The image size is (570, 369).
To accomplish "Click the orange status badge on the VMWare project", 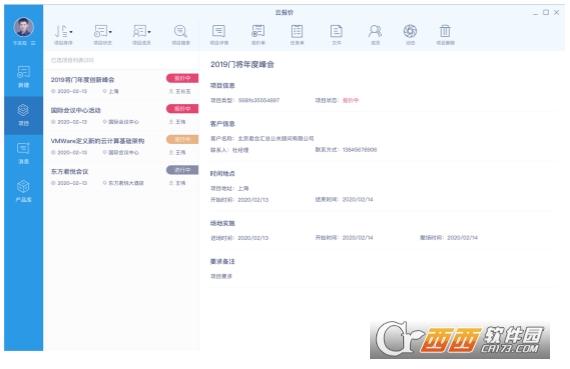I will (182, 139).
